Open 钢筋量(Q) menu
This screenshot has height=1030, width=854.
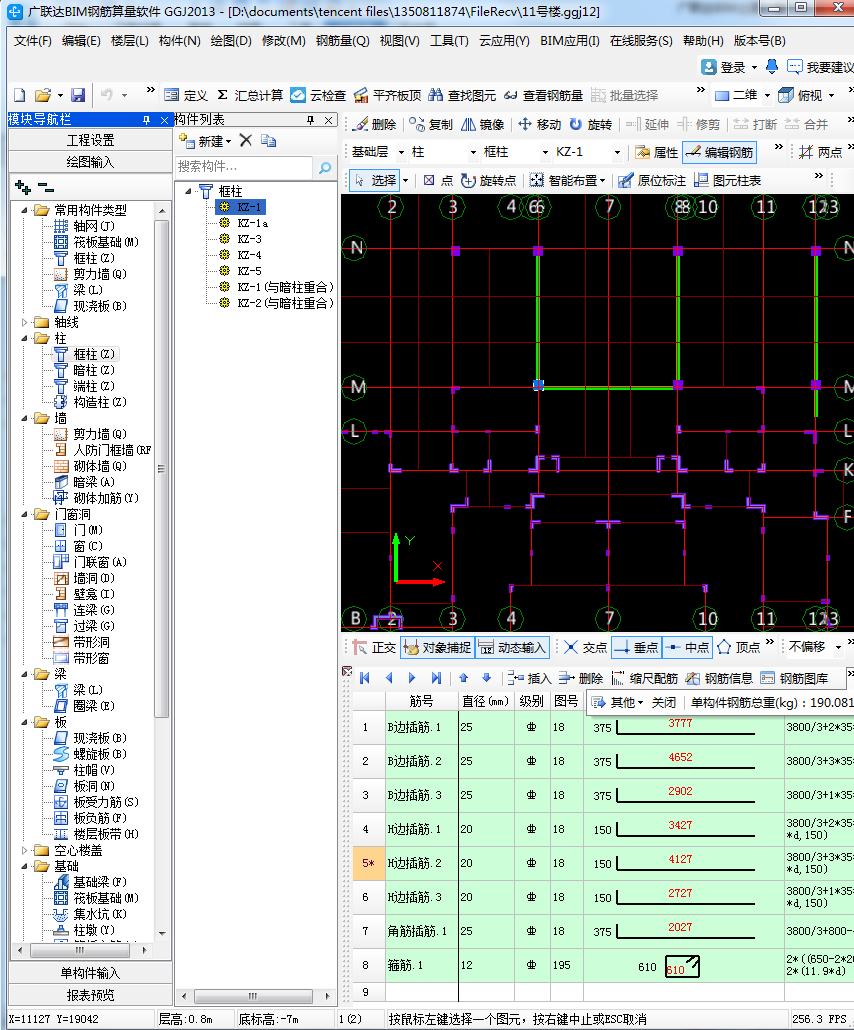[342, 41]
